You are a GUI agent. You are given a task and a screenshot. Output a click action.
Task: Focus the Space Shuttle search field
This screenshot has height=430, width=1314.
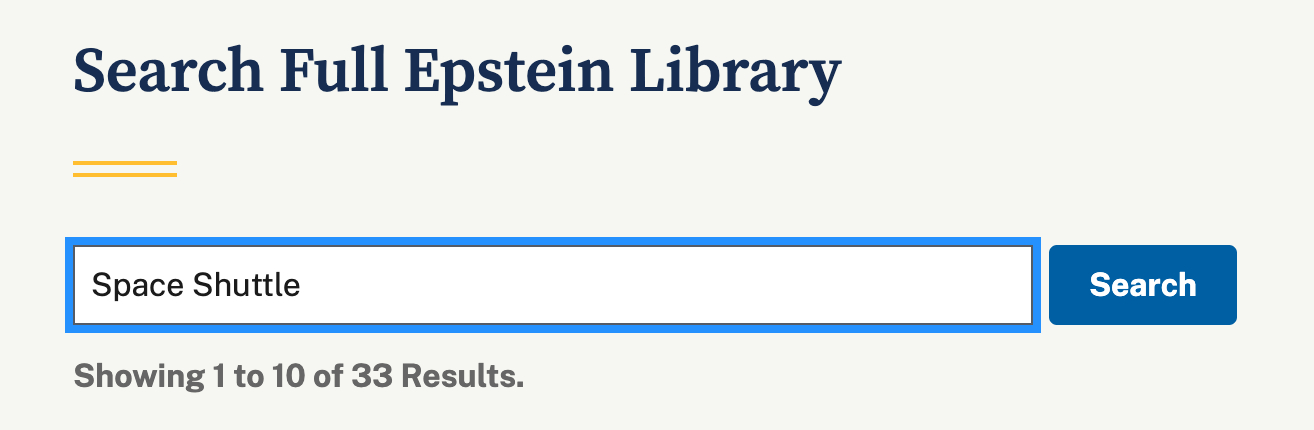[552, 285]
